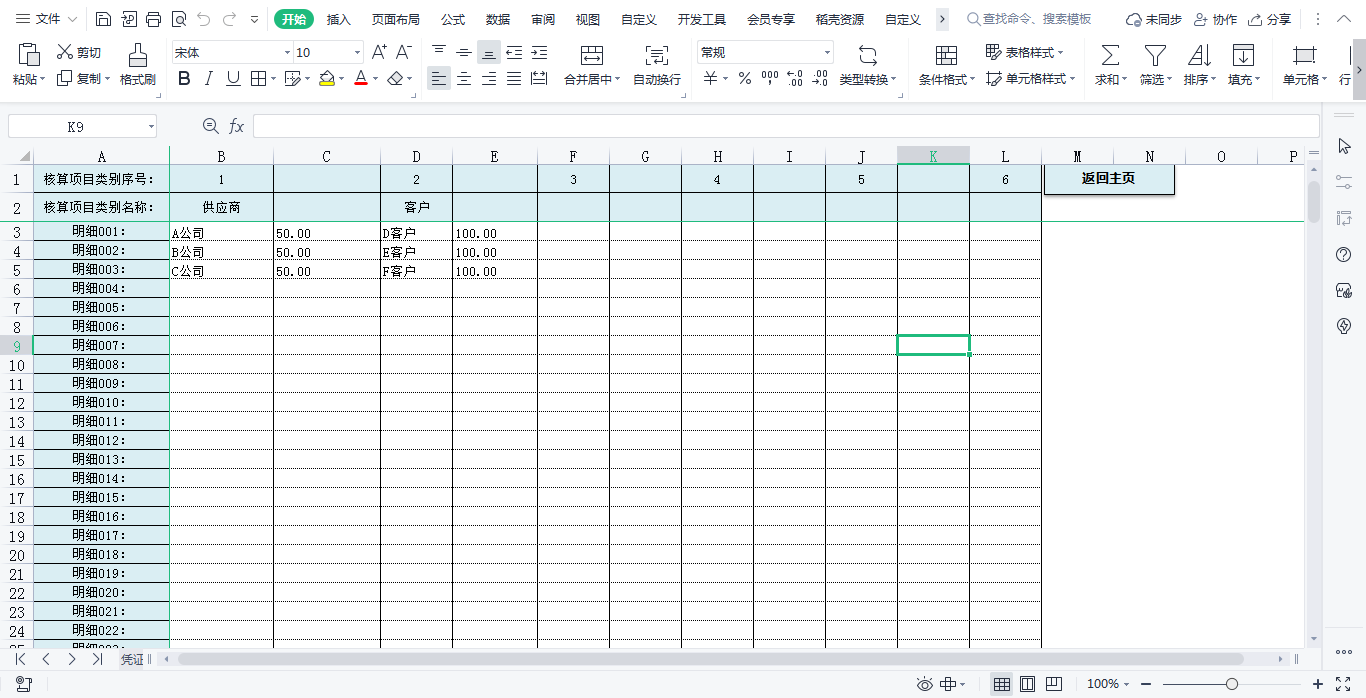This screenshot has width=1366, height=698.
Task: Open the 数据 (Data) ribbon tab
Action: [x=498, y=19]
